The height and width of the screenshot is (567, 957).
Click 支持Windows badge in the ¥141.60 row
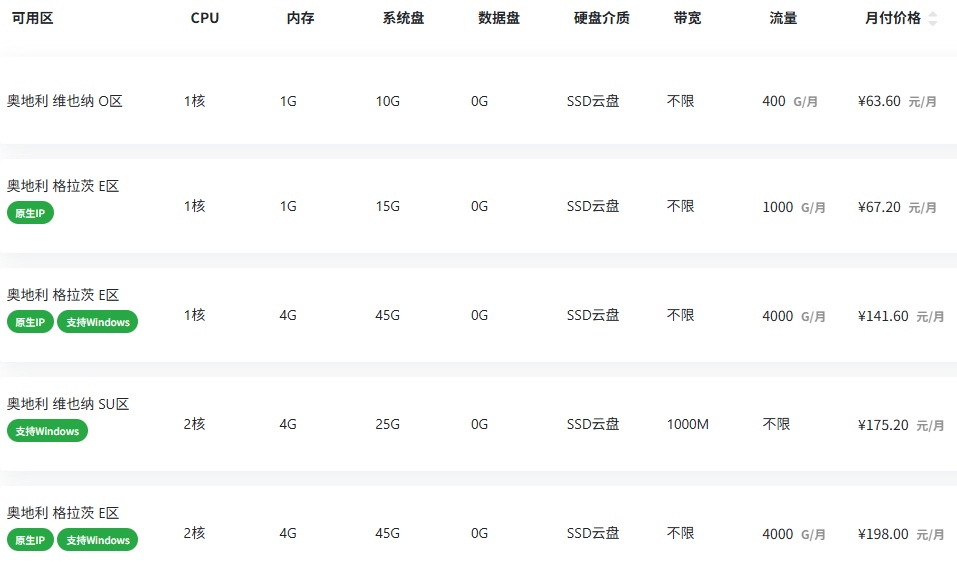(x=98, y=322)
